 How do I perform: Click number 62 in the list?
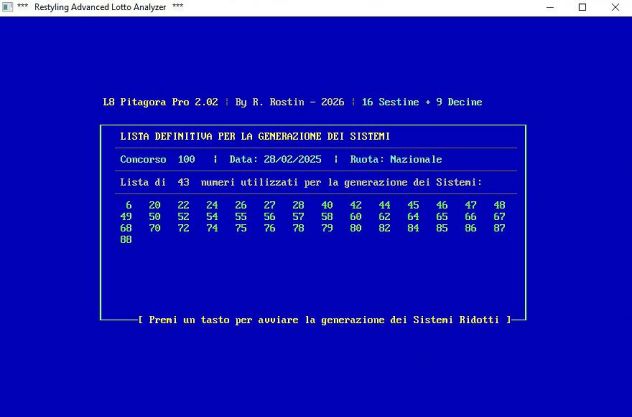click(385, 217)
